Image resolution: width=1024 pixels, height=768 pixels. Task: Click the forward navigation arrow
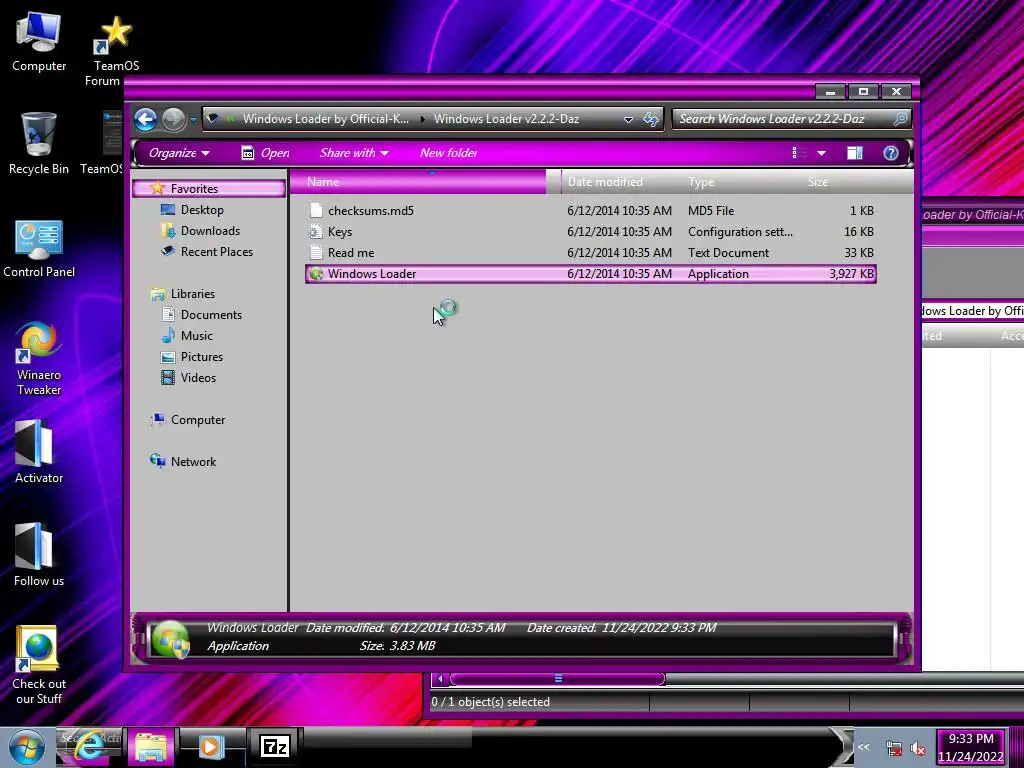point(173,120)
